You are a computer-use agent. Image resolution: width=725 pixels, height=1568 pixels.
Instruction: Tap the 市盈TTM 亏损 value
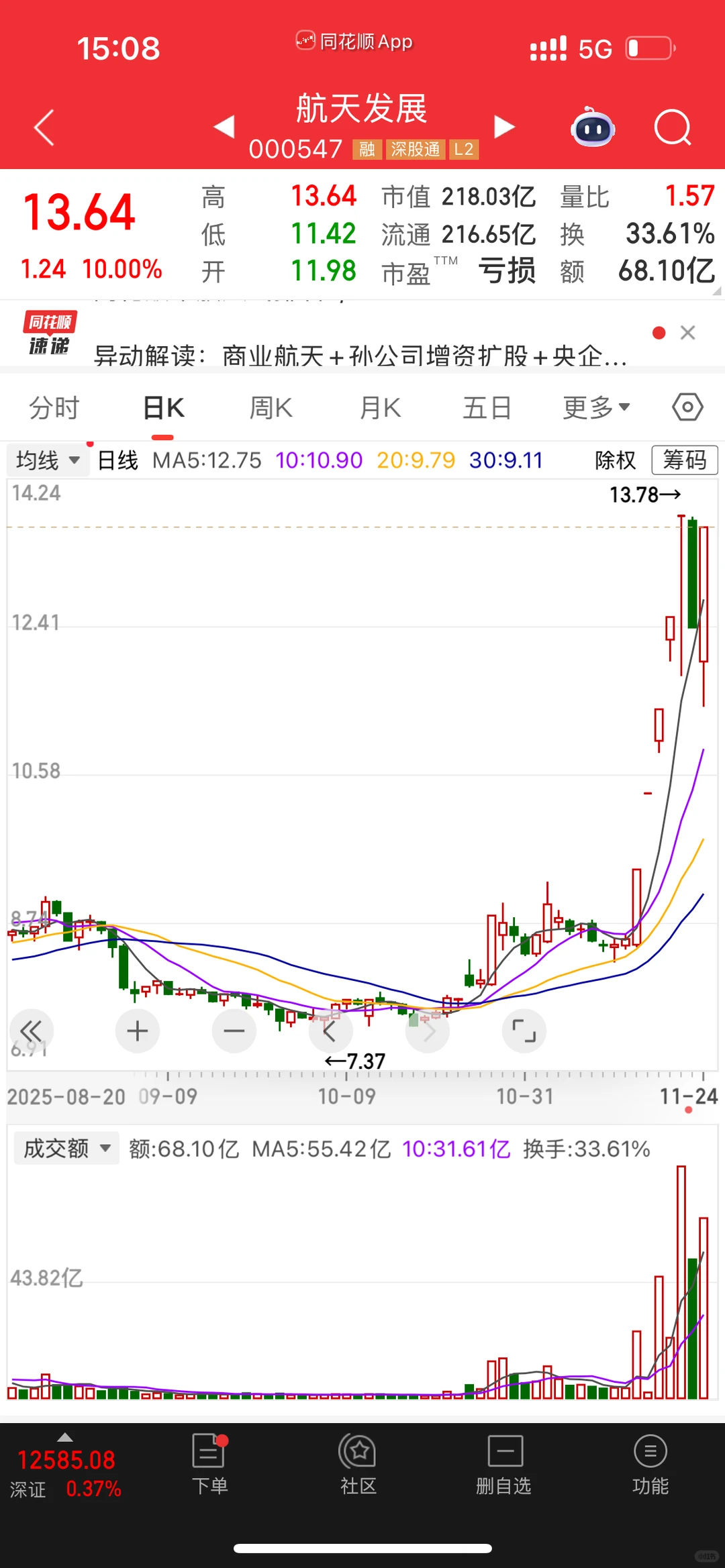tap(507, 271)
